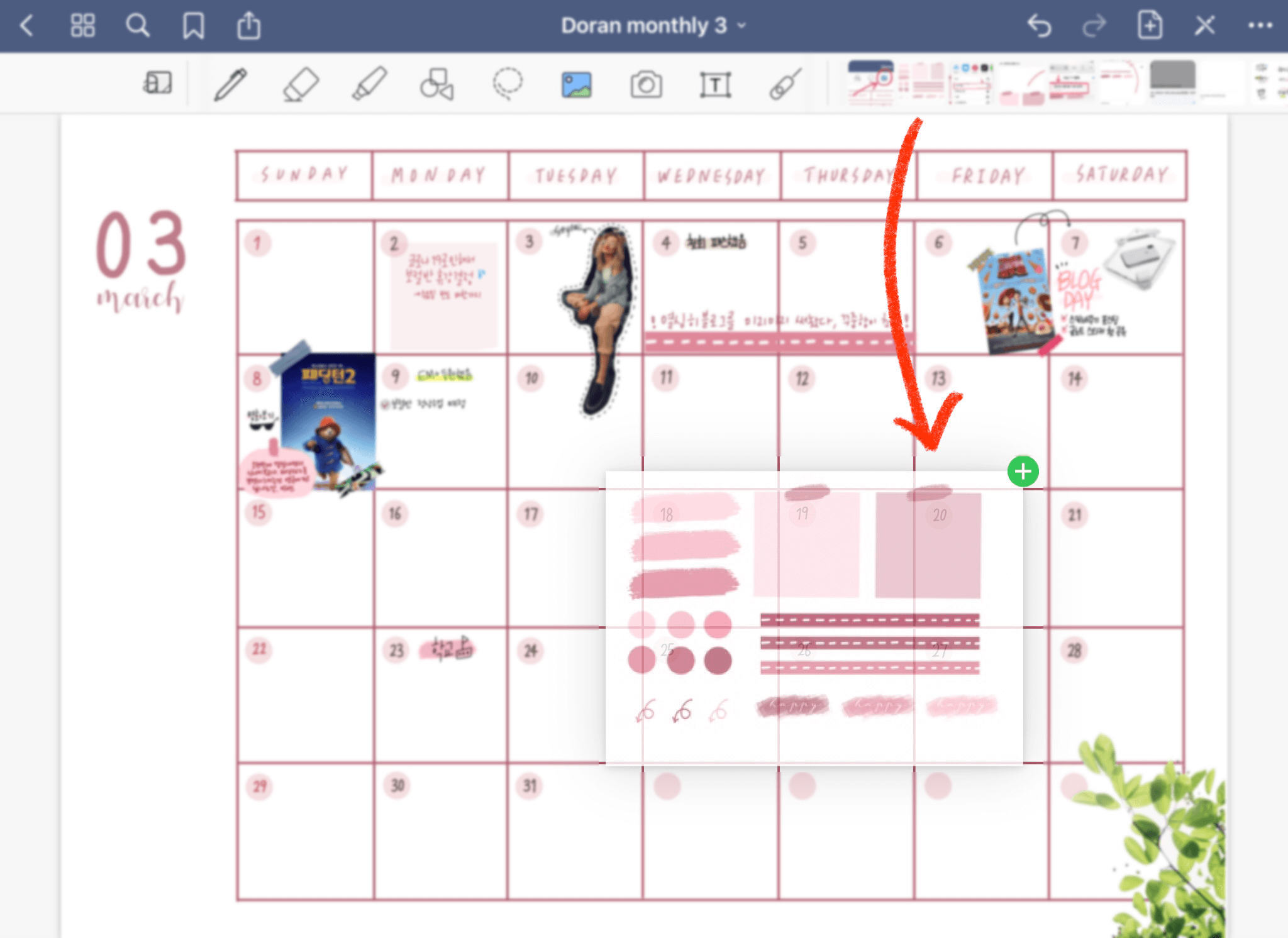Open the Image insert tool
This screenshot has width=1288, height=938.
[576, 84]
